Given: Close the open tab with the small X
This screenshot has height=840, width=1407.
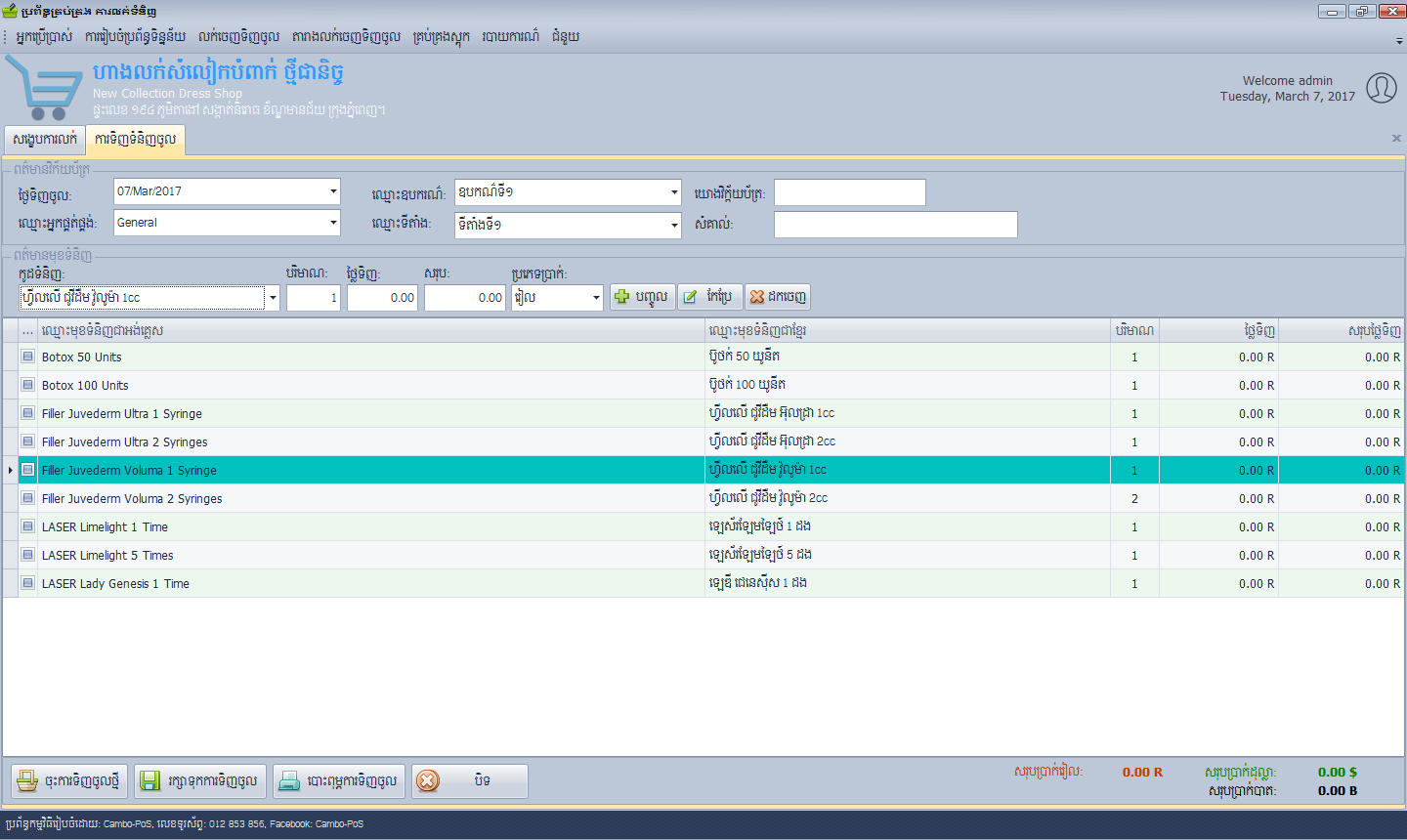Looking at the screenshot, I should [1396, 139].
